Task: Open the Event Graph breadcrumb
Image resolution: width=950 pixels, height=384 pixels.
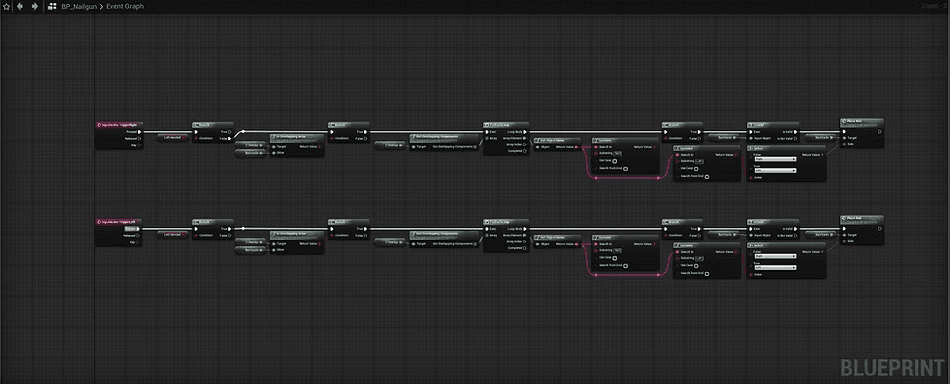Action: pos(125,6)
